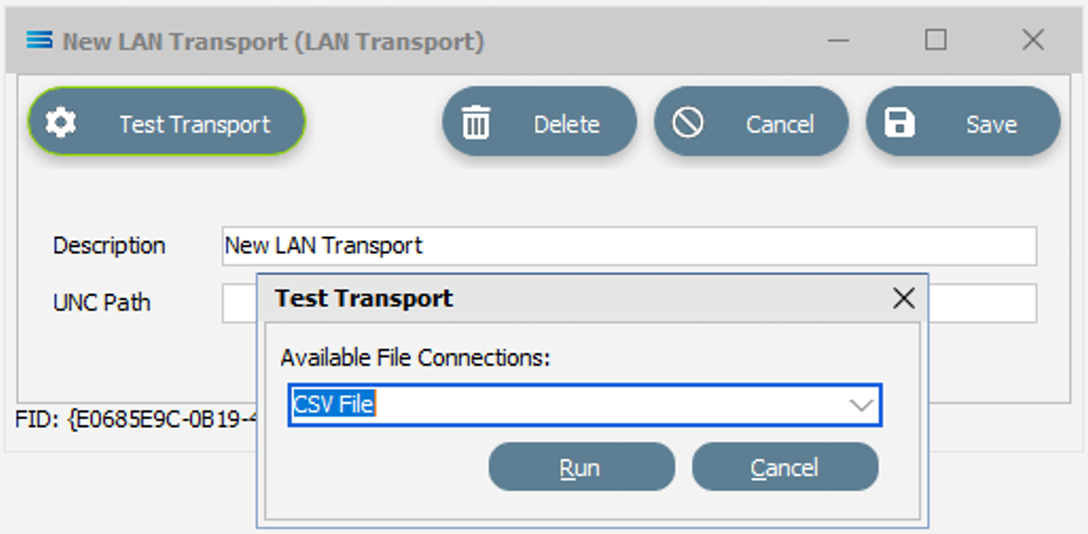Close the Test Transport dialog
This screenshot has width=1088, height=534.
[x=903, y=299]
